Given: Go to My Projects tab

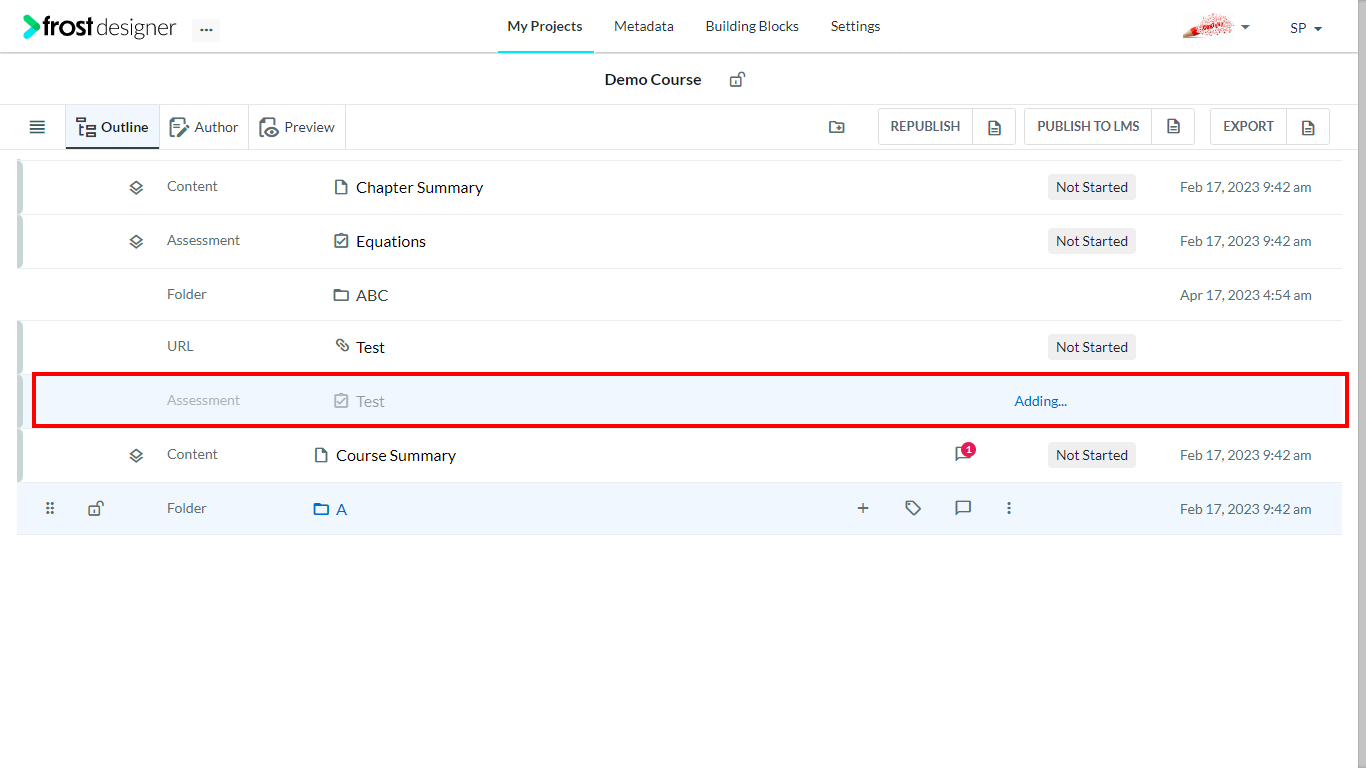Looking at the screenshot, I should [x=545, y=26].
